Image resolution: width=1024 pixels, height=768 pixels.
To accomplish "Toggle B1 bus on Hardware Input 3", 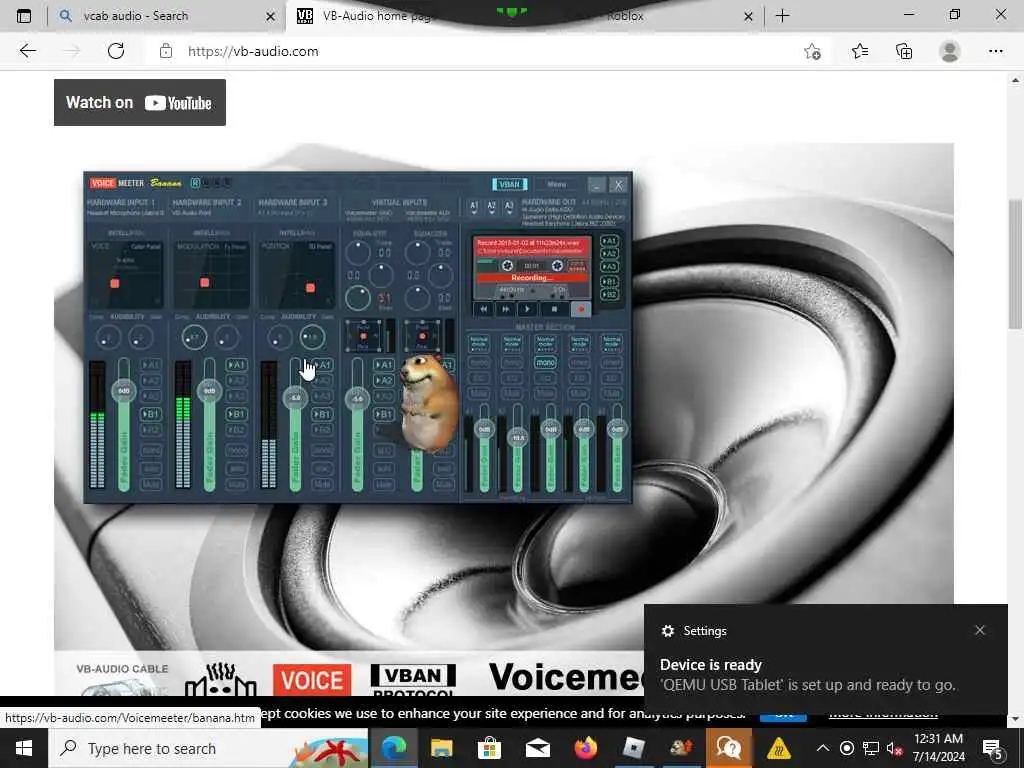I will [x=322, y=414].
